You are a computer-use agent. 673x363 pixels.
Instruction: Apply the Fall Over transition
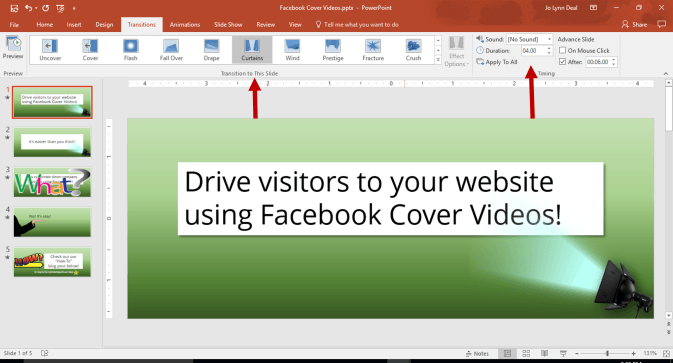point(171,50)
